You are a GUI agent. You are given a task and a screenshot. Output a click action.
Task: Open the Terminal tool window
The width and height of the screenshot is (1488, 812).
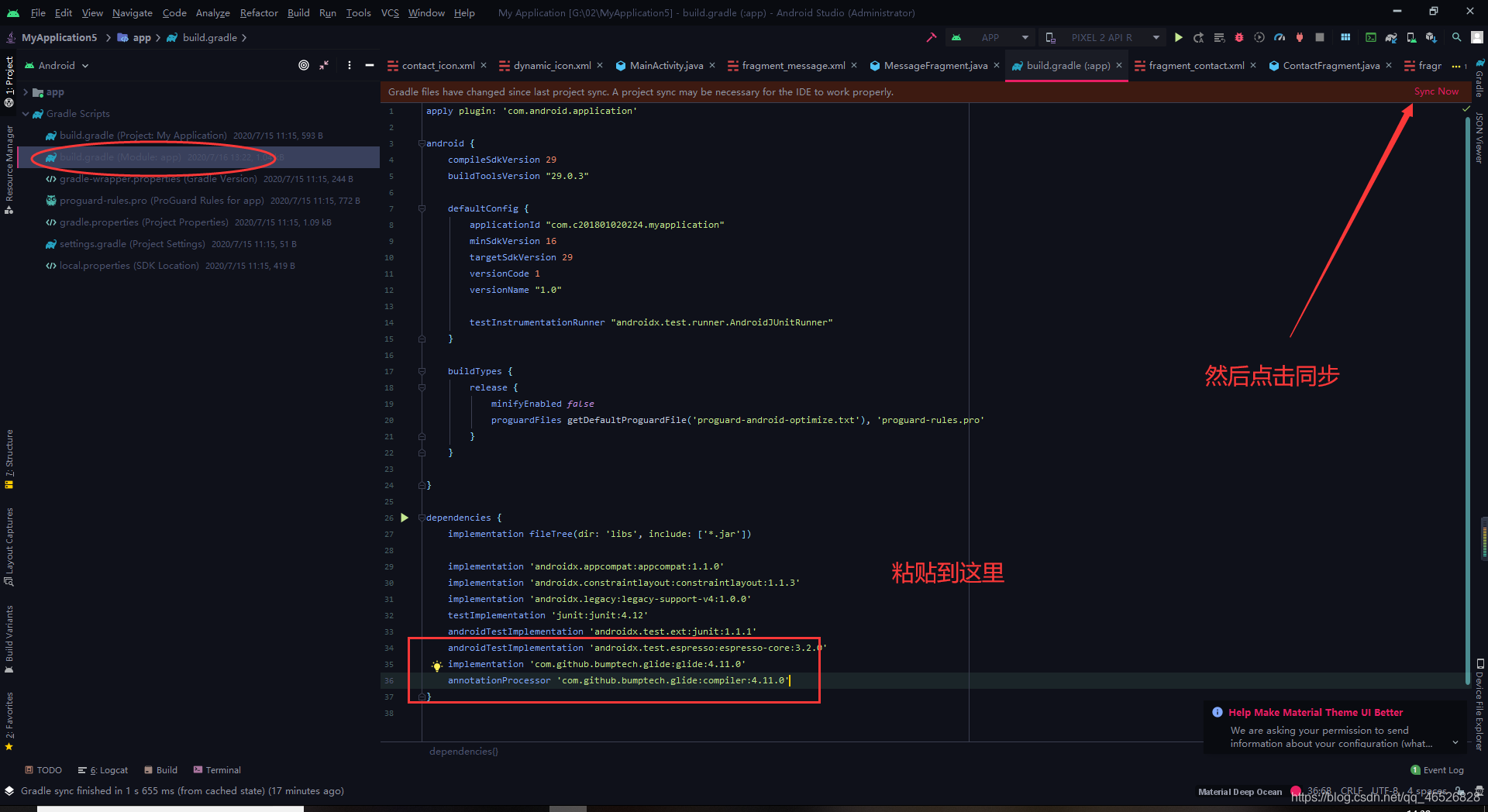(217, 770)
